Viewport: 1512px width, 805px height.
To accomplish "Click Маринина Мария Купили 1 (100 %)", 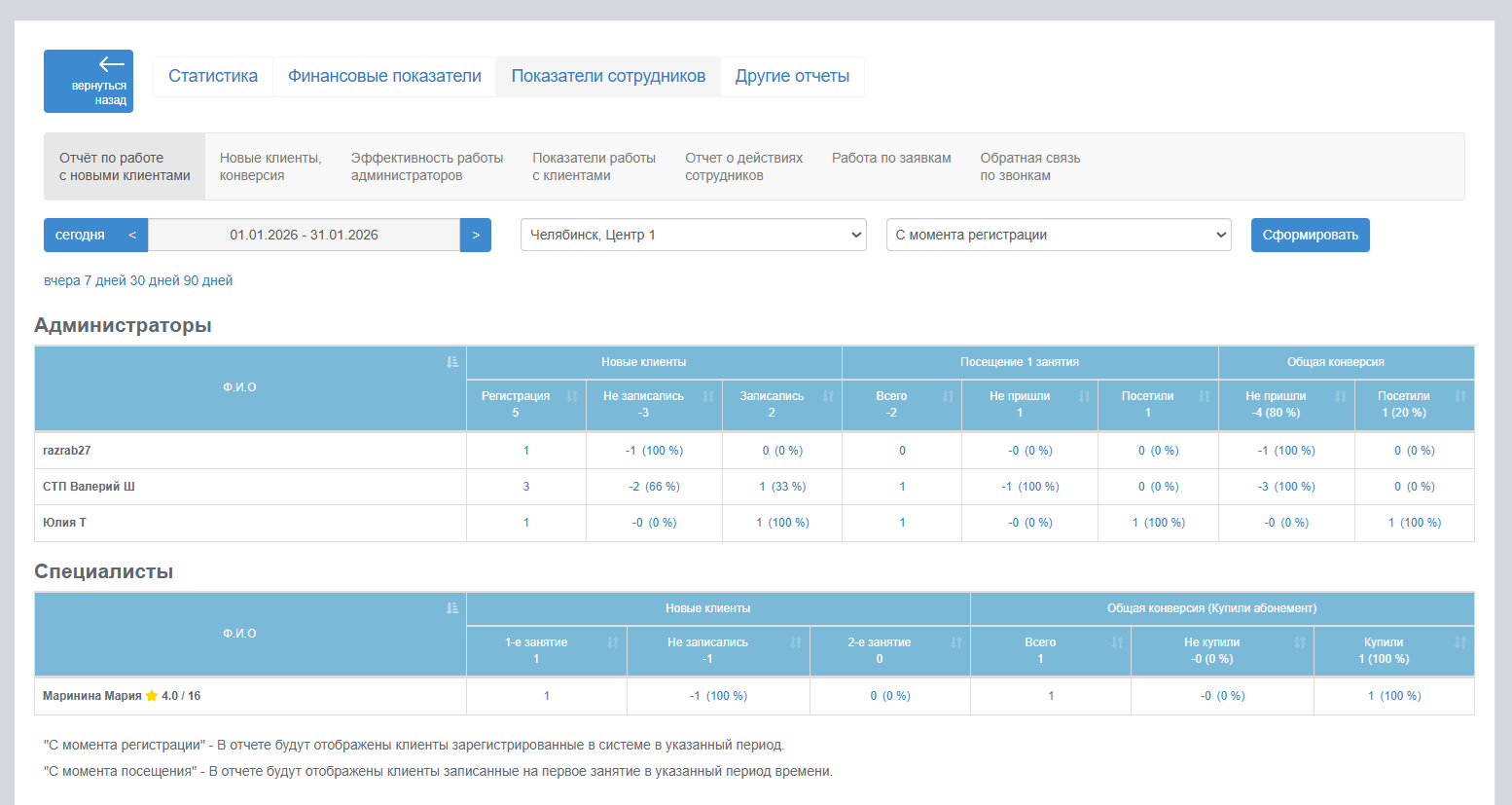I will [x=1394, y=696].
